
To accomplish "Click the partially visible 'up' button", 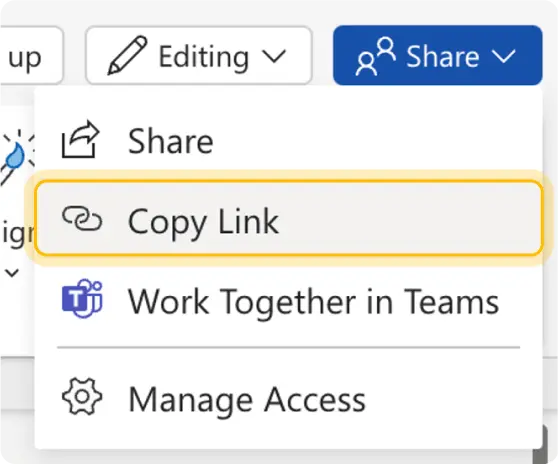I will click(31, 55).
